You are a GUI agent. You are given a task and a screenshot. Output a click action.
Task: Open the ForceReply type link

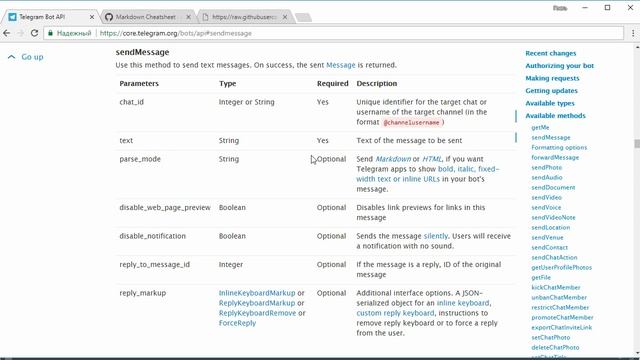point(237,323)
